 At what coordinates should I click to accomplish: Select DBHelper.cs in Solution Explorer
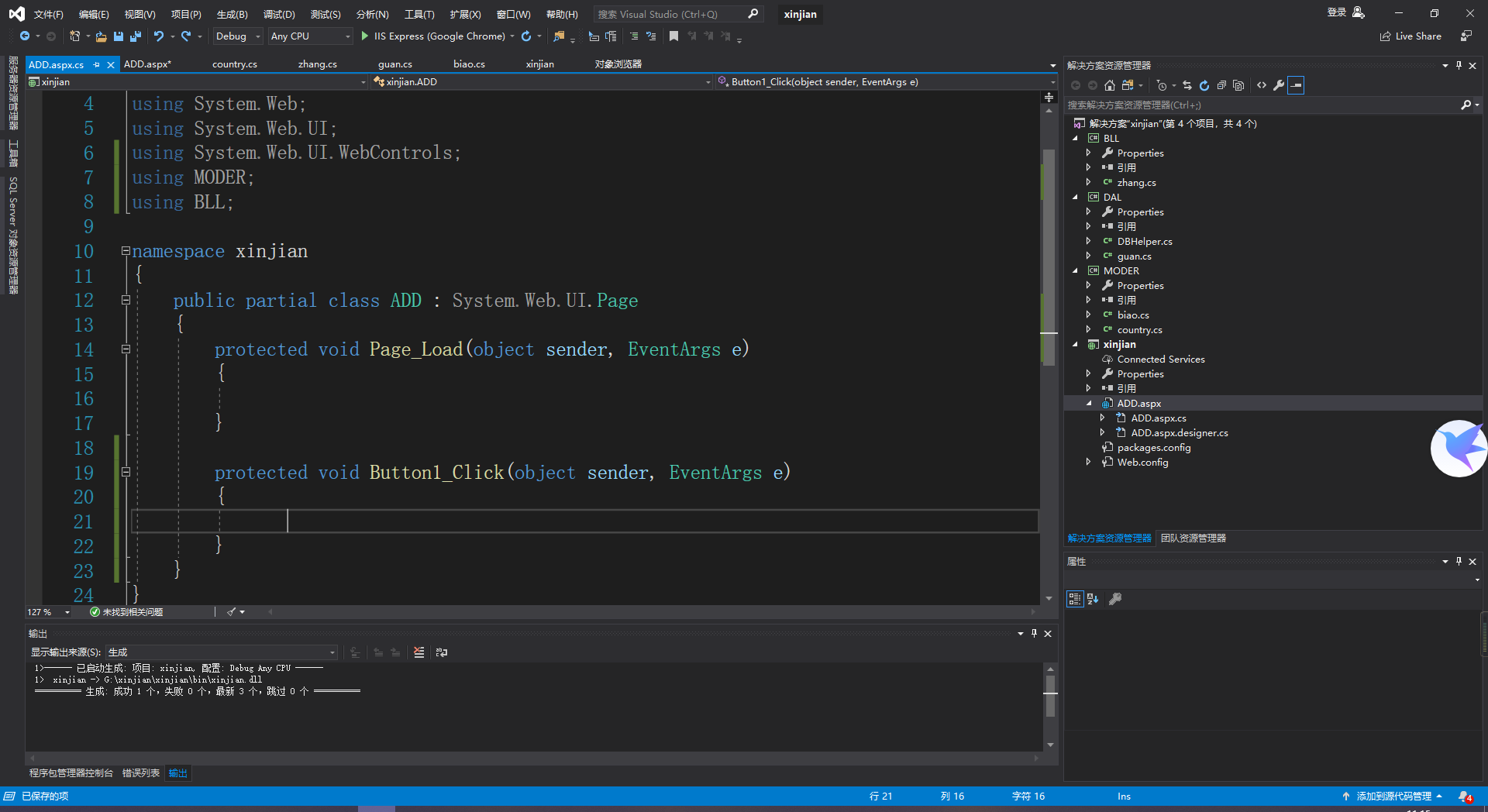pyautogui.click(x=1144, y=241)
